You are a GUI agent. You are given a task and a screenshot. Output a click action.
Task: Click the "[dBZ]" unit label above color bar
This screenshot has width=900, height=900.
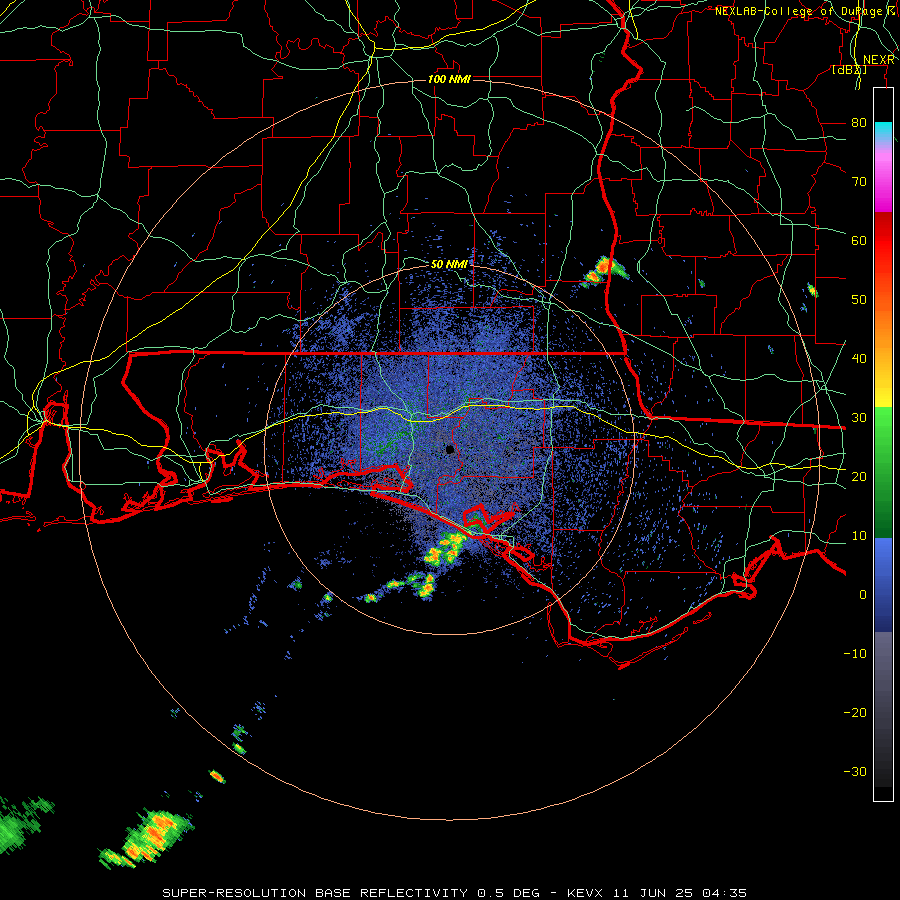(x=849, y=70)
